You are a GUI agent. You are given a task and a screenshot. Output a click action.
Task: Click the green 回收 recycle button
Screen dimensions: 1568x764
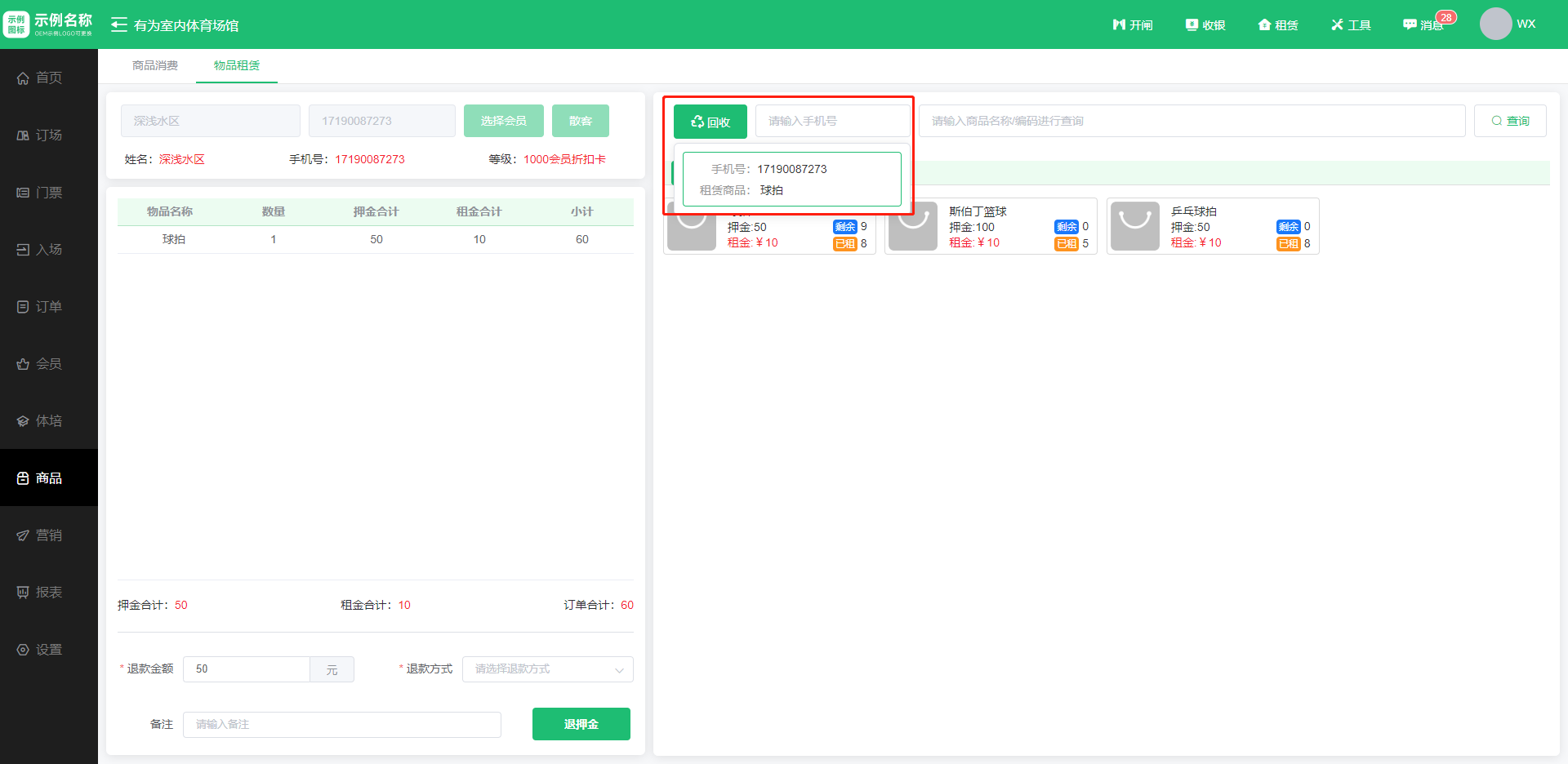click(x=710, y=122)
